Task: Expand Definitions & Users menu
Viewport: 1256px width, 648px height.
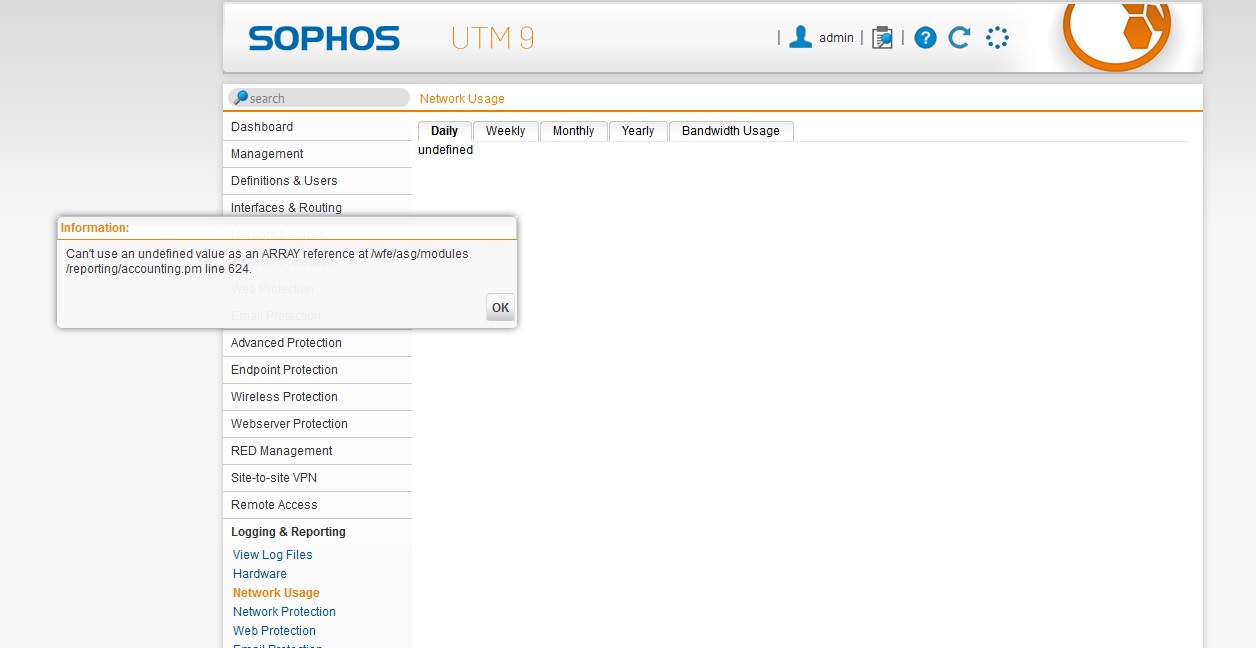Action: (x=317, y=181)
